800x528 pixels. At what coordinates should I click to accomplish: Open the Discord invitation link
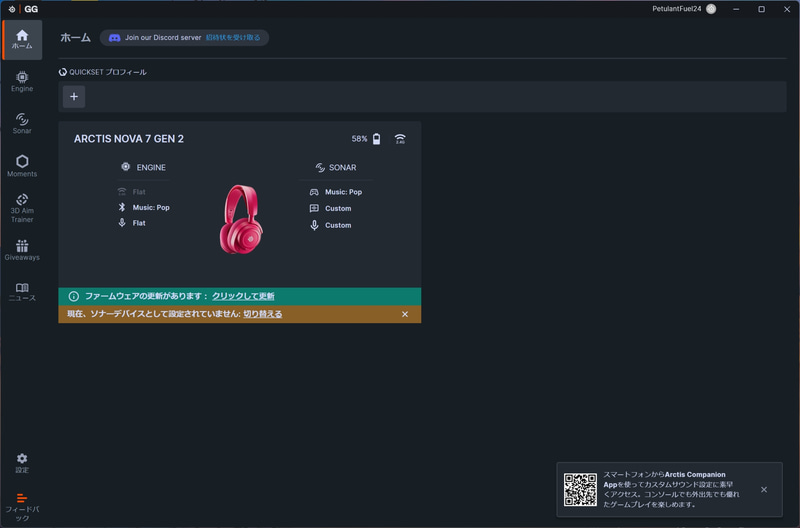tap(233, 38)
